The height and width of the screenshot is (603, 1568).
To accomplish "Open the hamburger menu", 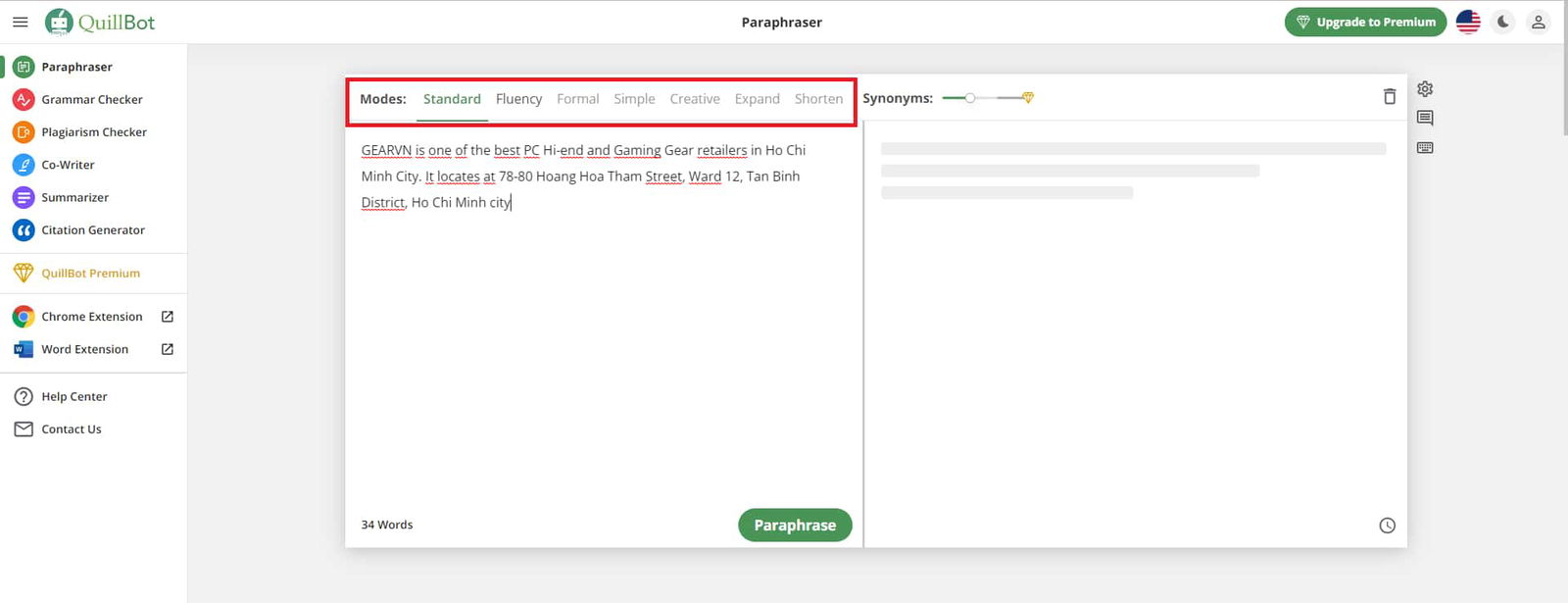I will tap(20, 22).
